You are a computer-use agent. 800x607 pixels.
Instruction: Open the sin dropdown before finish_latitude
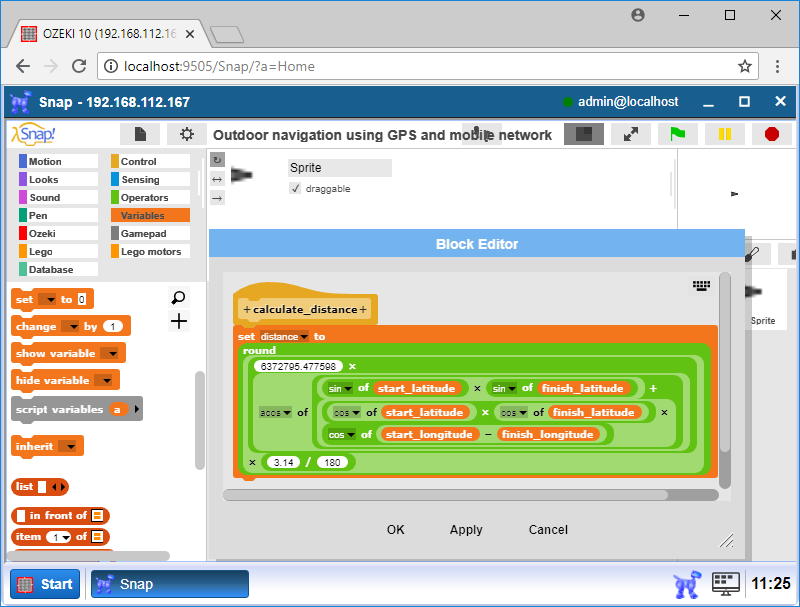coord(504,389)
